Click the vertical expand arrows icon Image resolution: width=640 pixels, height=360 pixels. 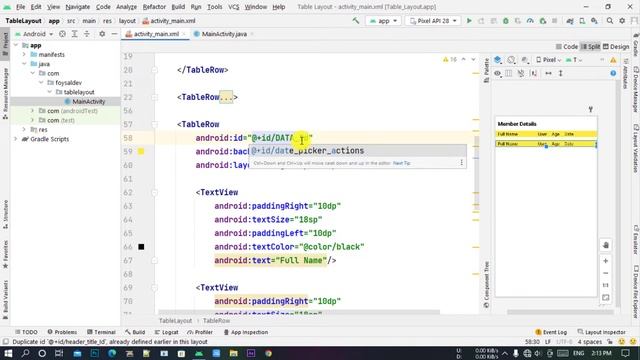[x=560, y=73]
